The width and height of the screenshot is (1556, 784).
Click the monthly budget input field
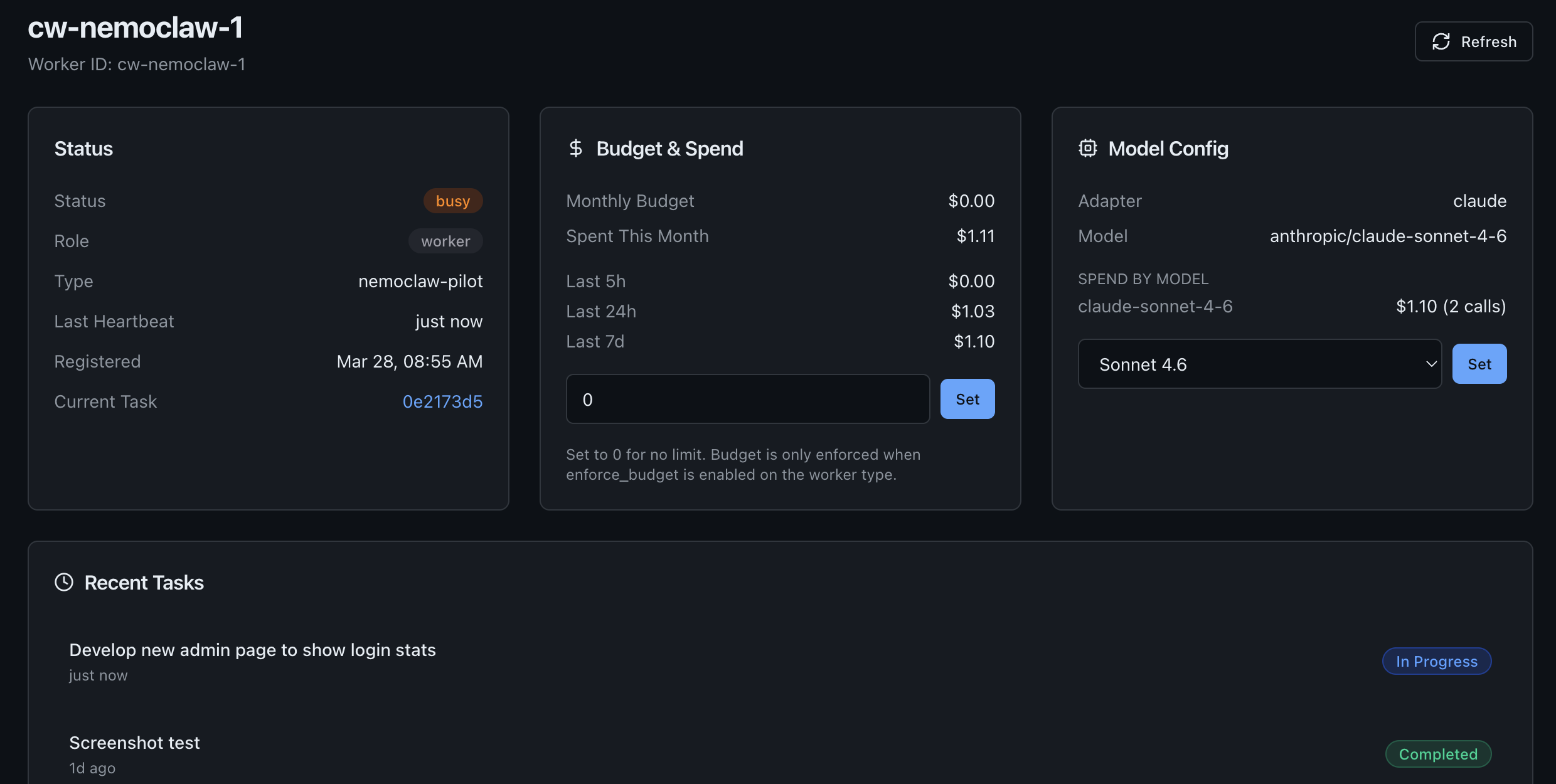point(747,399)
